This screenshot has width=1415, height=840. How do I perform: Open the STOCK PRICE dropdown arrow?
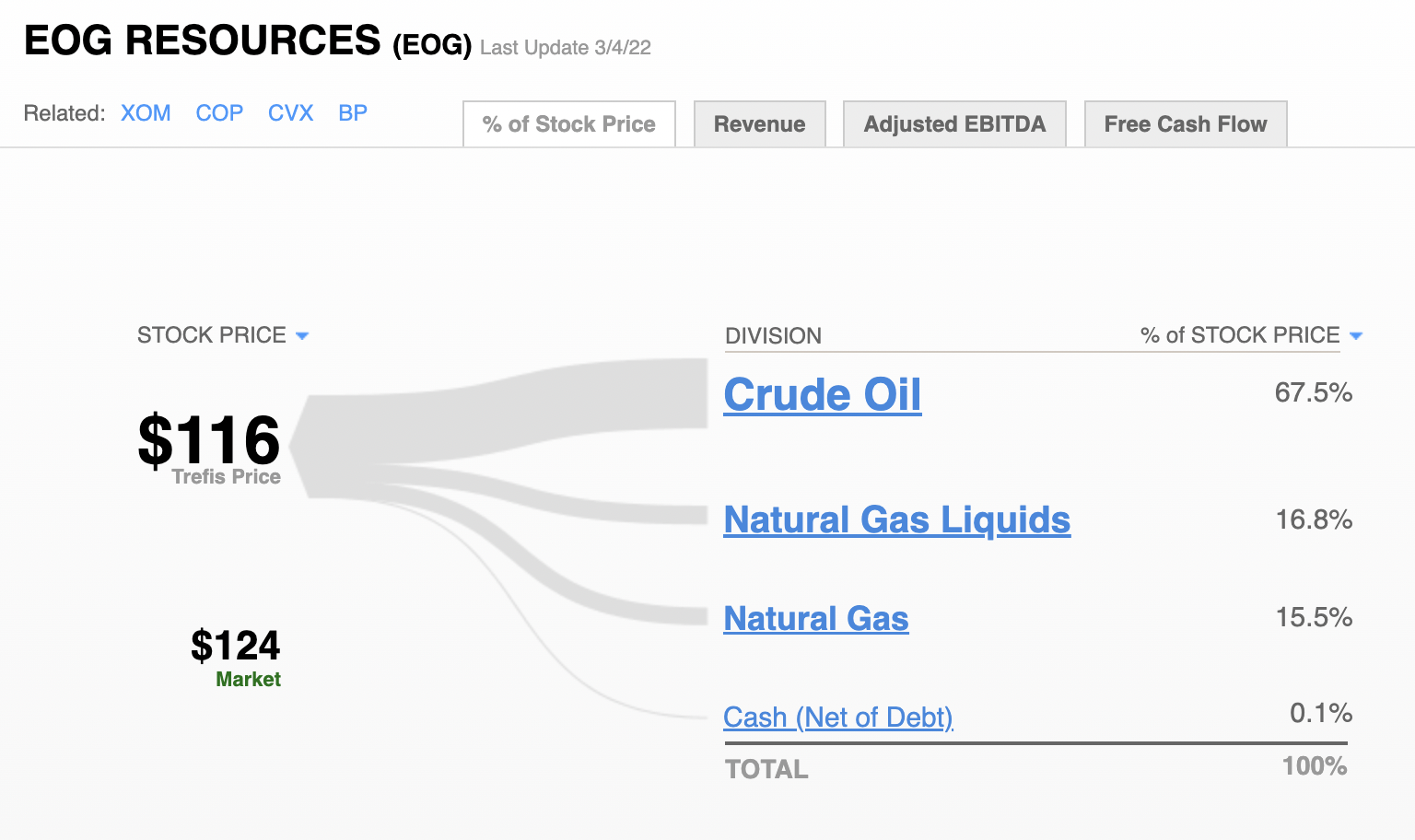[x=302, y=336]
